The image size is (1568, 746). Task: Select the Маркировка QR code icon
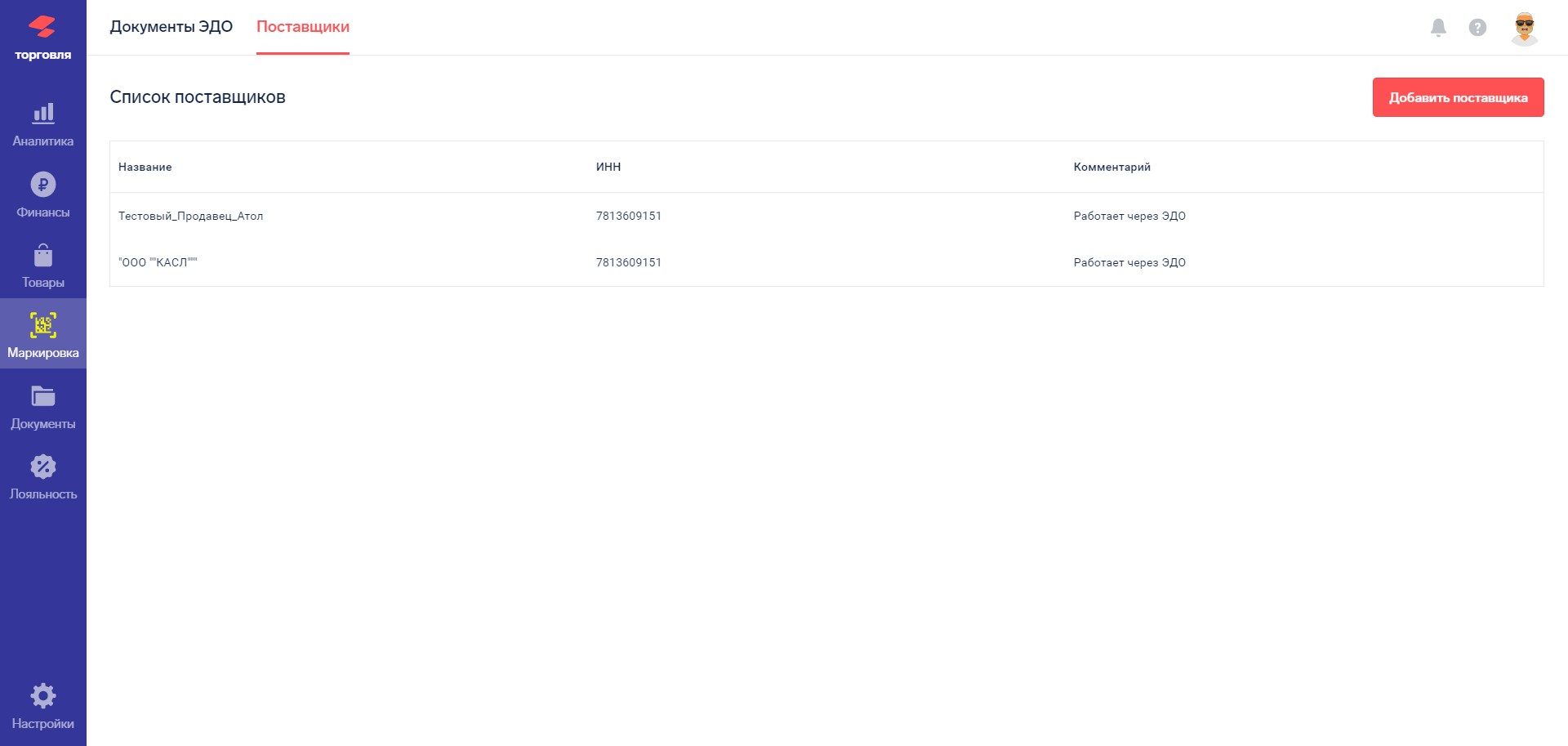pos(42,325)
